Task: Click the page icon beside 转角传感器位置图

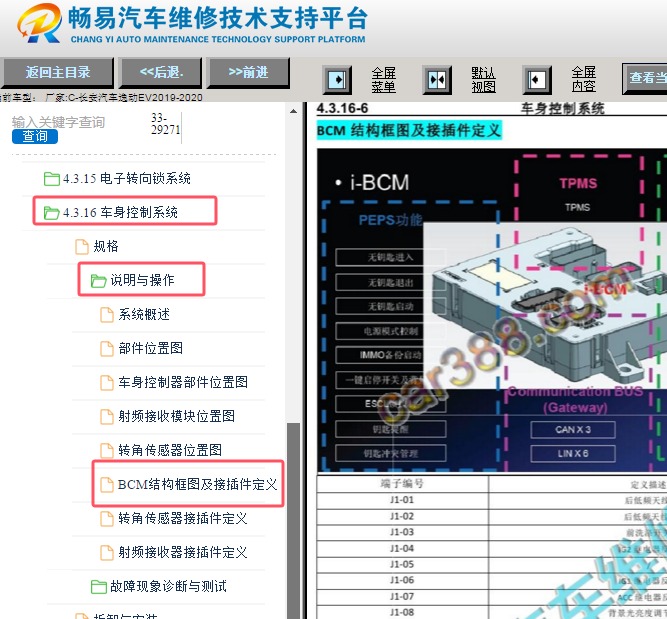Action: [x=107, y=451]
